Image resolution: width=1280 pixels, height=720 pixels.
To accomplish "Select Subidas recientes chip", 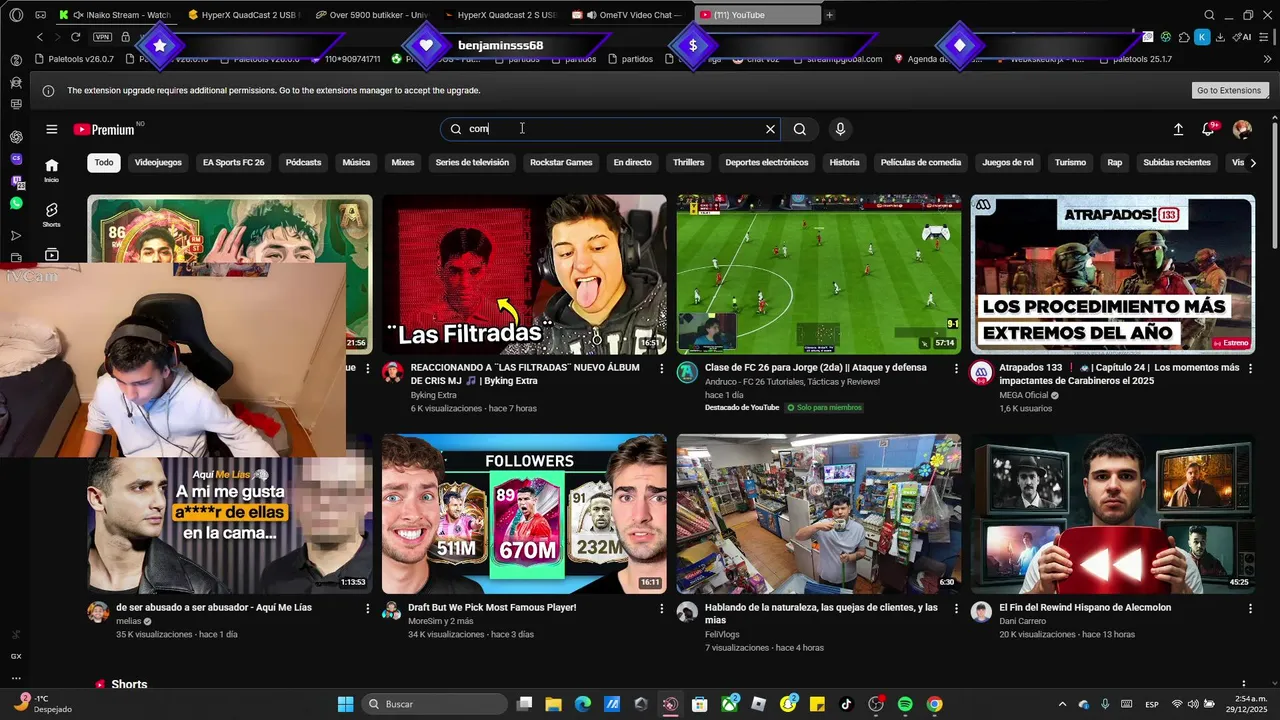I will (x=1177, y=162).
